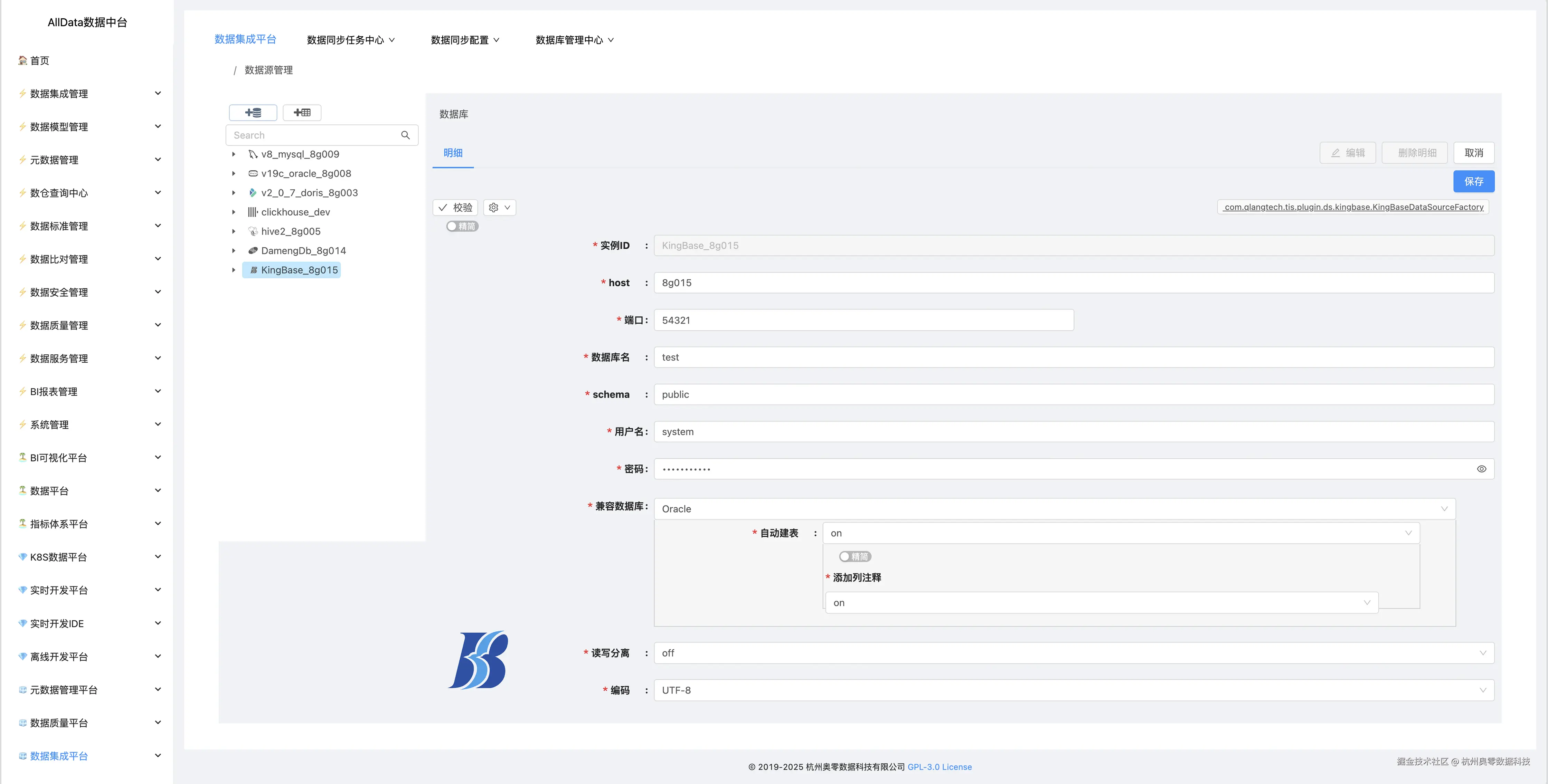The height and width of the screenshot is (784, 1548).
Task: Click the add database icon above the search box
Action: point(252,112)
